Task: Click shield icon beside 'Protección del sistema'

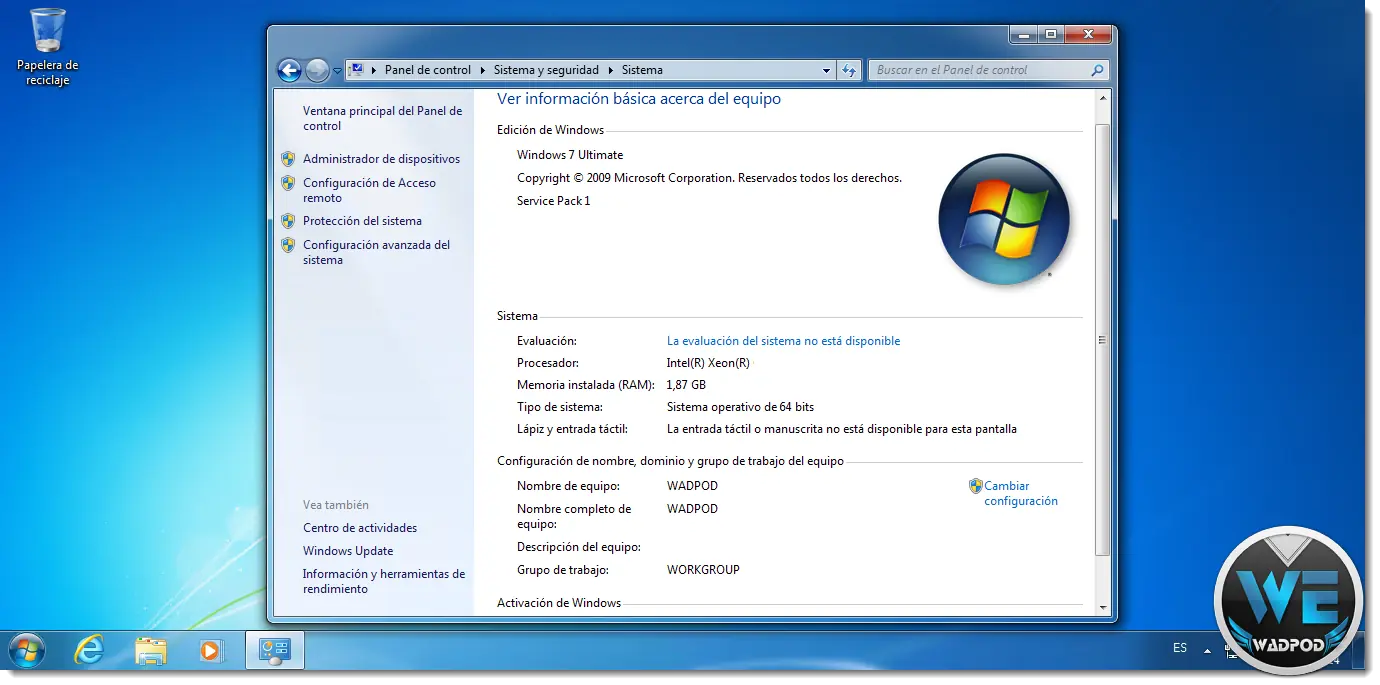Action: (x=288, y=221)
